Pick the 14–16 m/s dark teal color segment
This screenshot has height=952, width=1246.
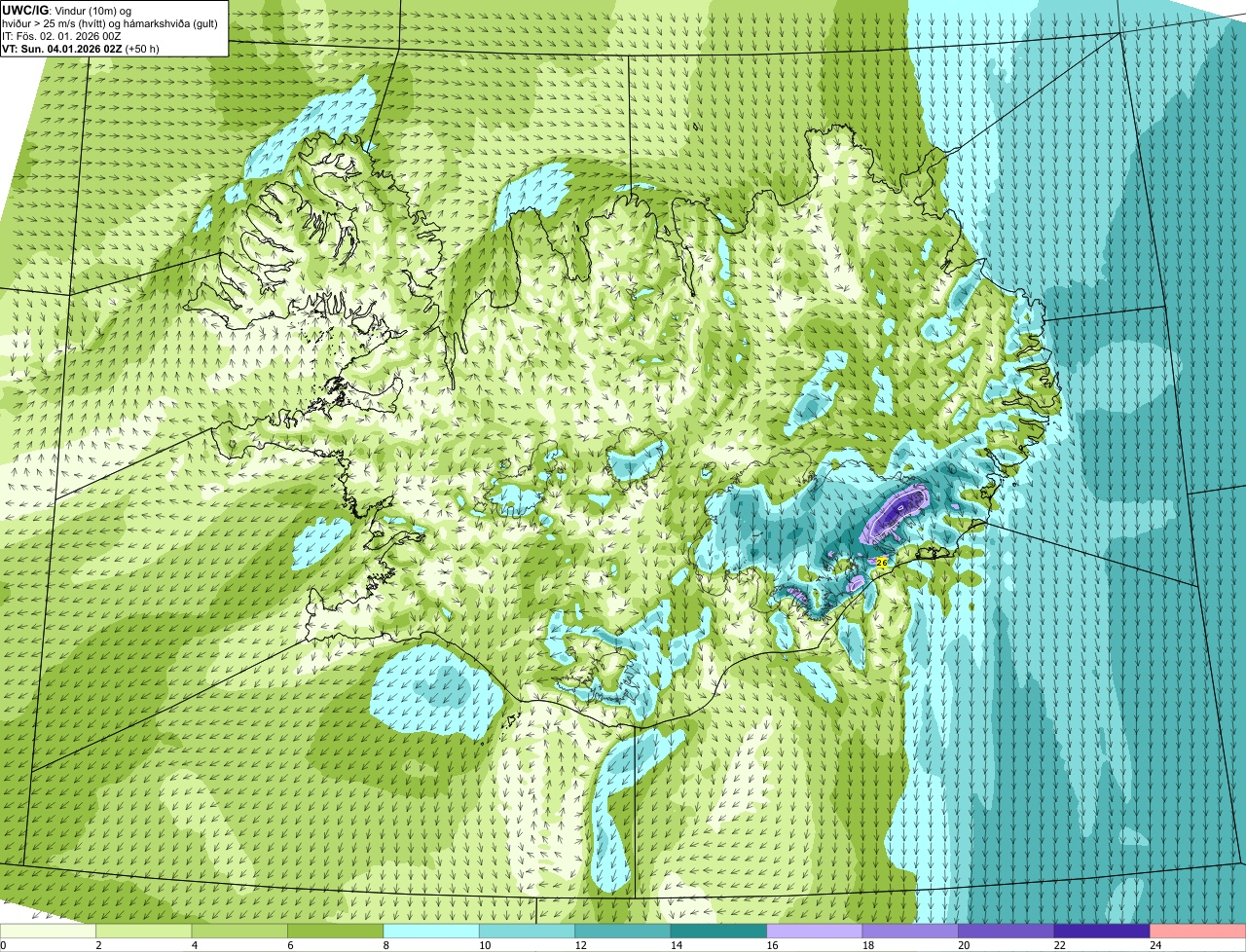[x=719, y=931]
